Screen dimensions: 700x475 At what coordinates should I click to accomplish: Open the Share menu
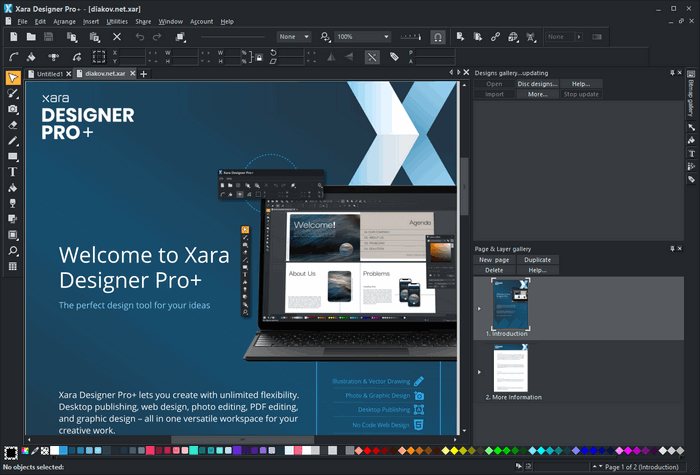(143, 21)
